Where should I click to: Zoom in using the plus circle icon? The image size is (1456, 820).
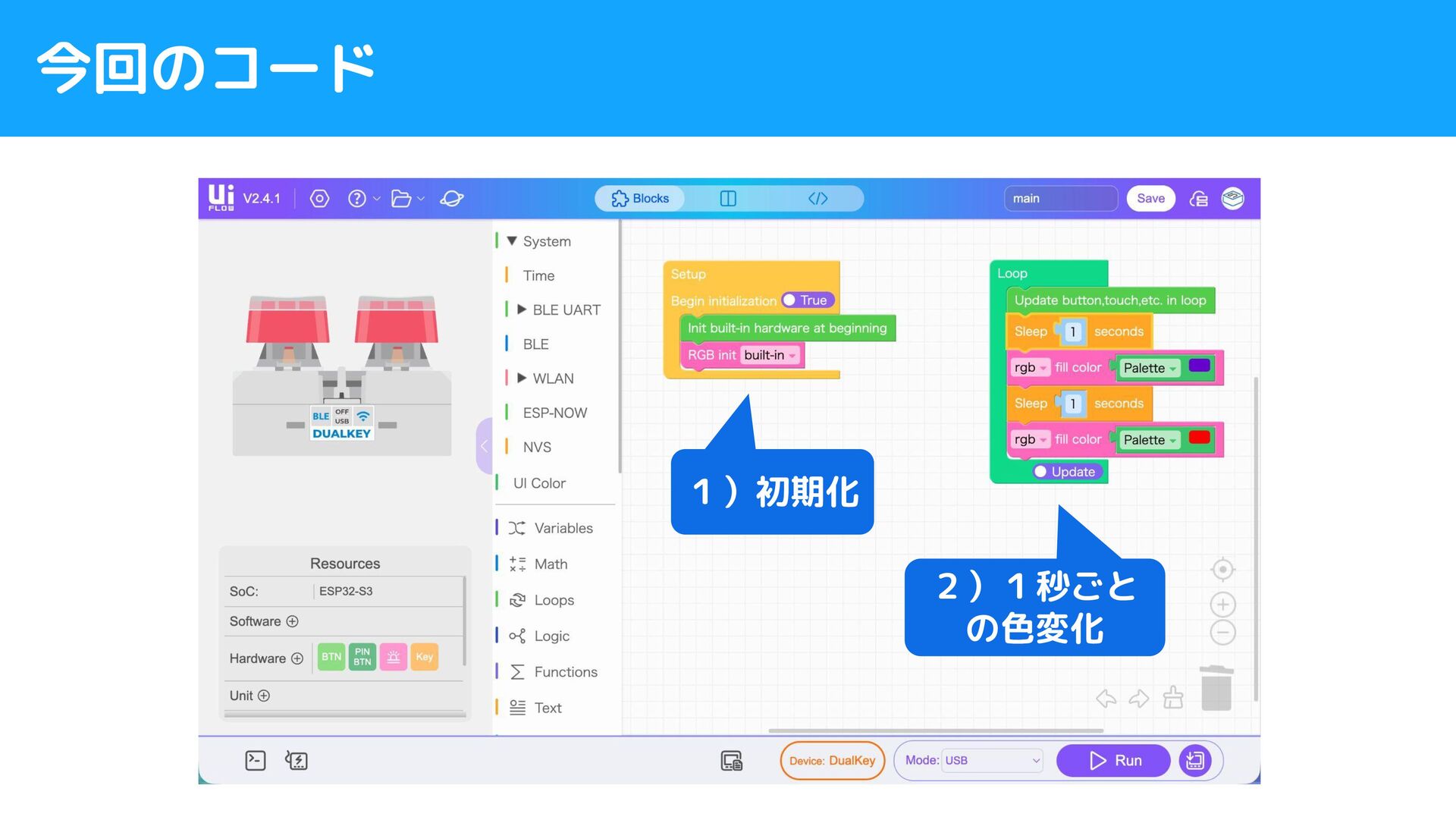pos(1222,605)
